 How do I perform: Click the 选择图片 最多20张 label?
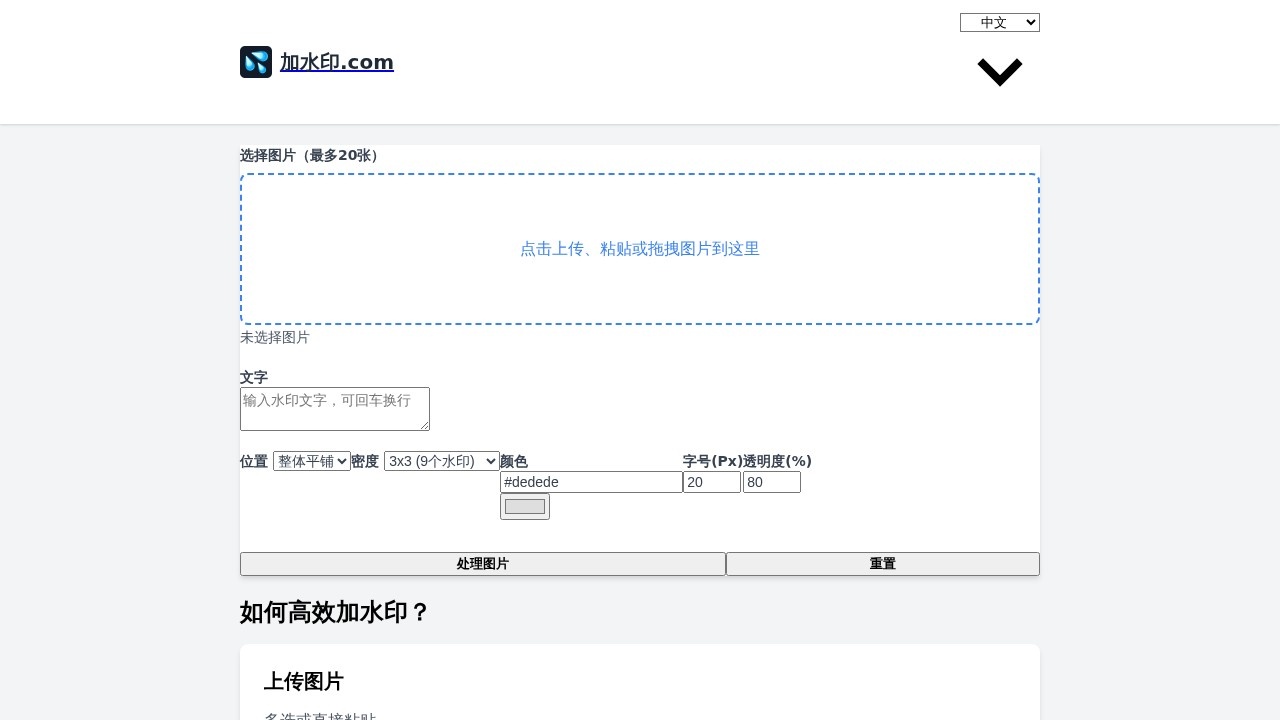tap(309, 156)
